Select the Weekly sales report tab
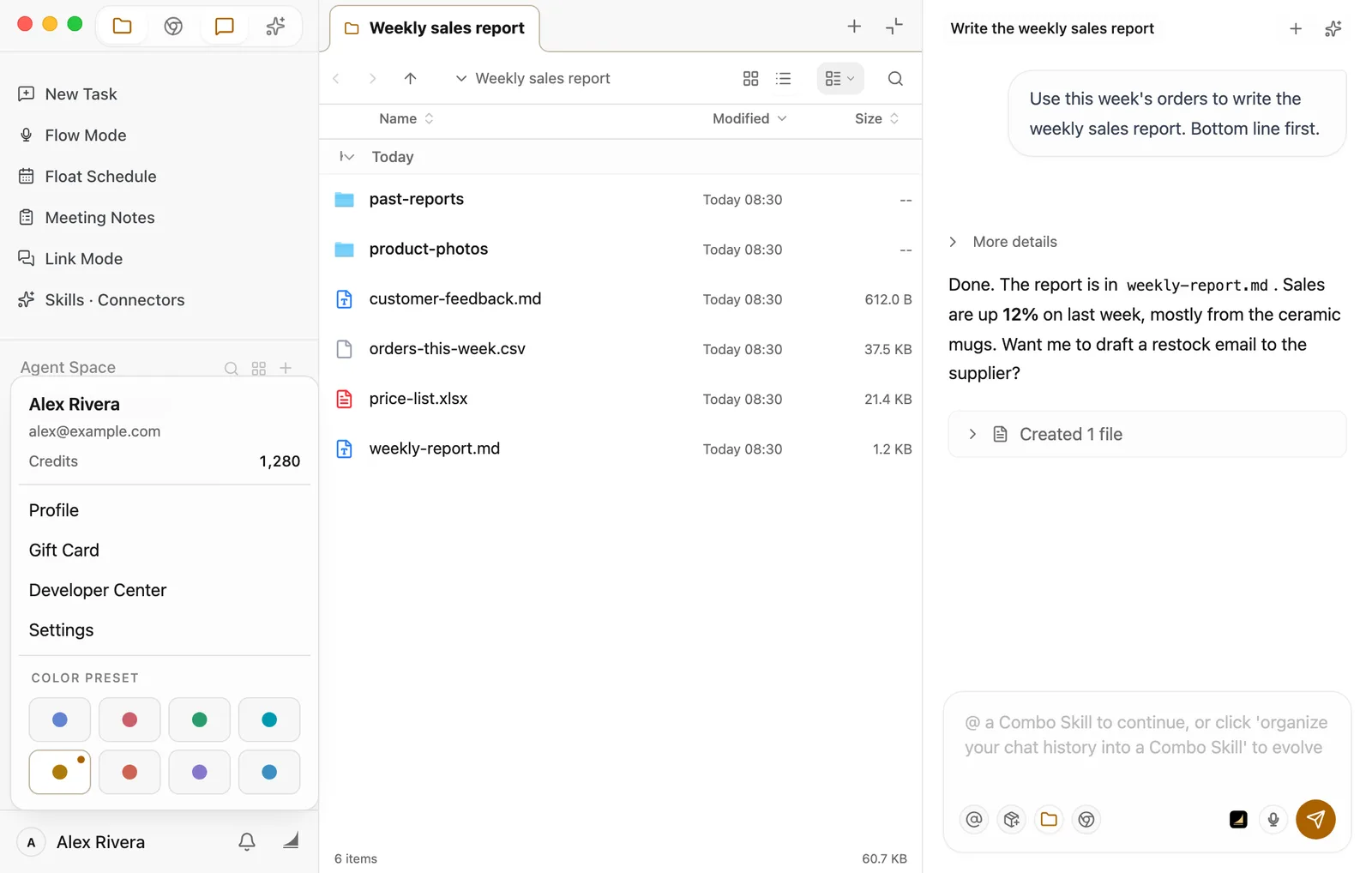The height and width of the screenshot is (873, 1372). pos(435,28)
